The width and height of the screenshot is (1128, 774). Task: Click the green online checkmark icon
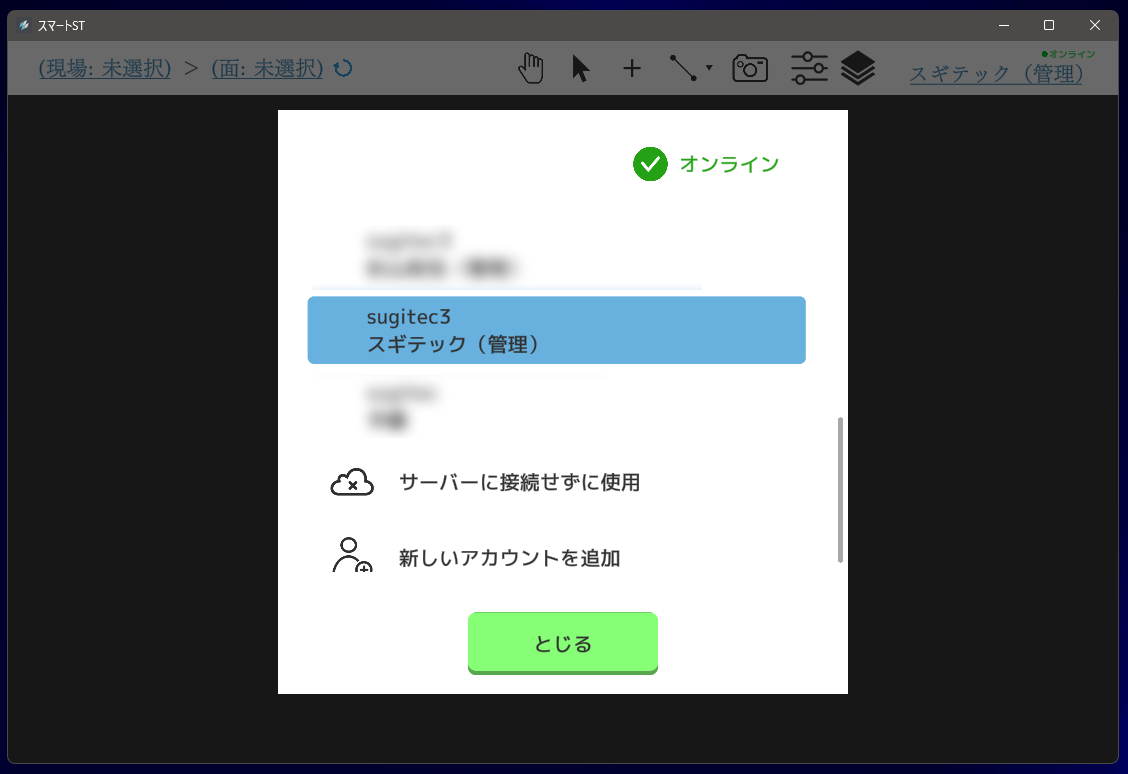coord(650,164)
